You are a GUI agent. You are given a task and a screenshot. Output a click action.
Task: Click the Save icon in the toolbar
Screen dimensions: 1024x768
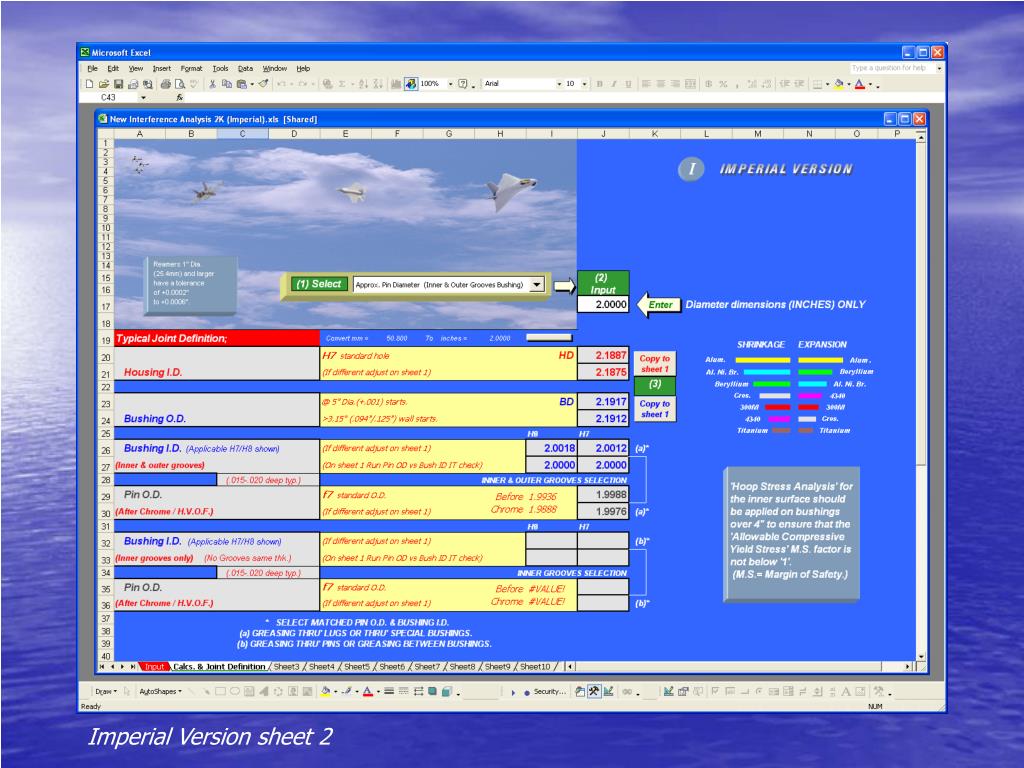point(117,84)
